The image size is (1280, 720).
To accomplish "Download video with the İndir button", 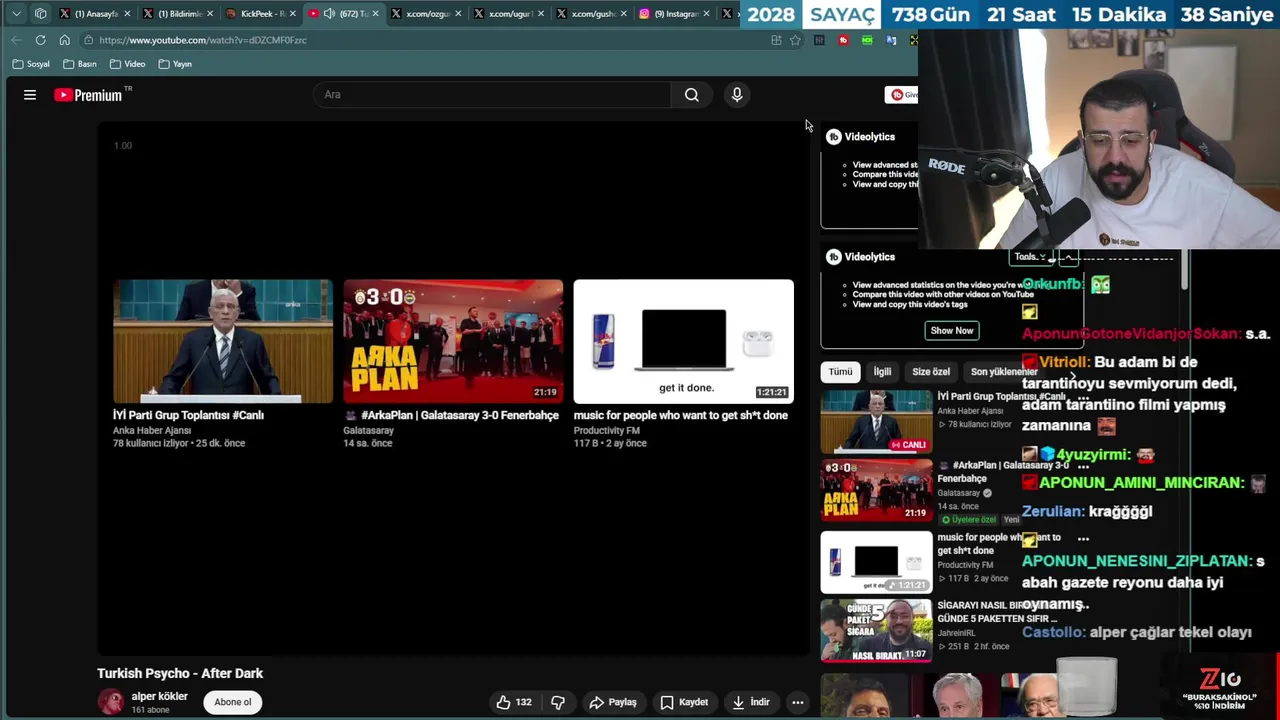I will pos(751,702).
